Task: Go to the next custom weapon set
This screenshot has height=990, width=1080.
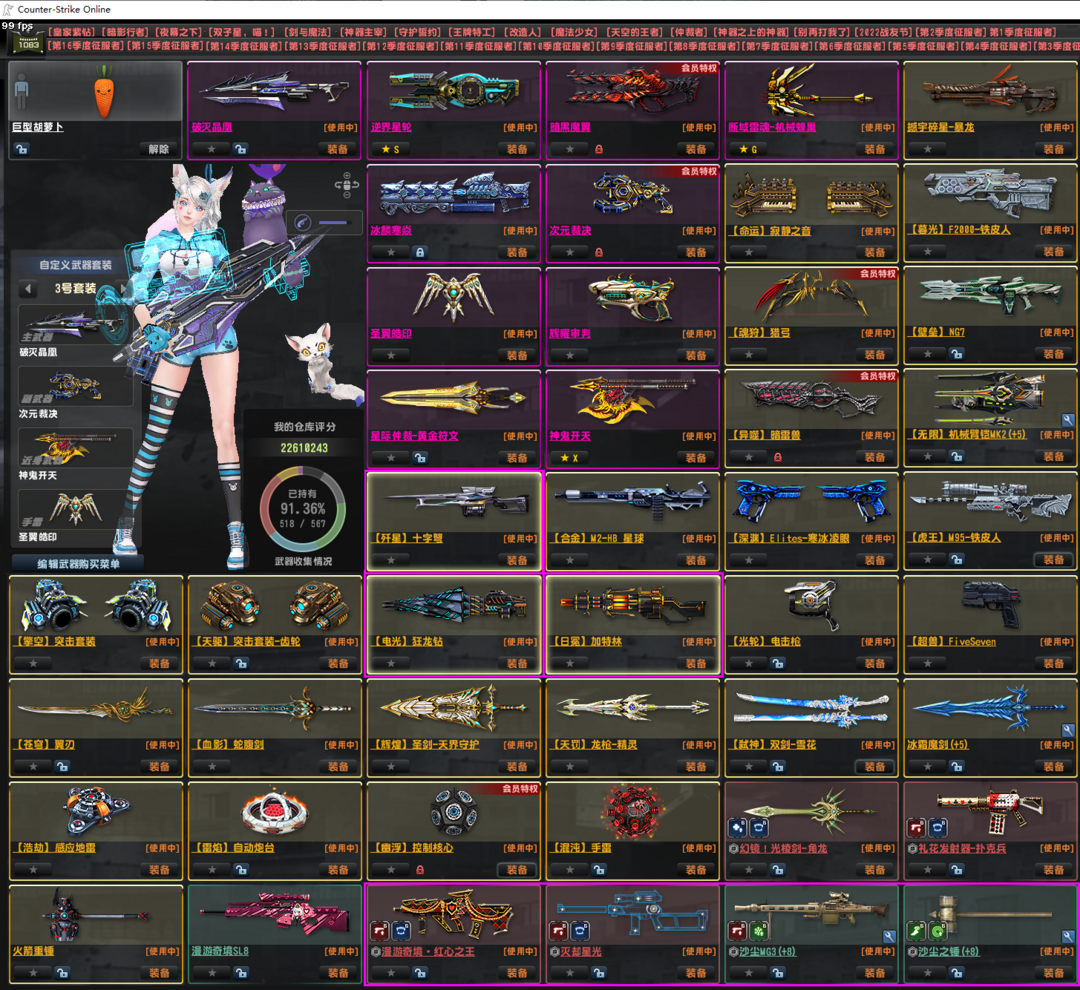Action: click(x=123, y=289)
